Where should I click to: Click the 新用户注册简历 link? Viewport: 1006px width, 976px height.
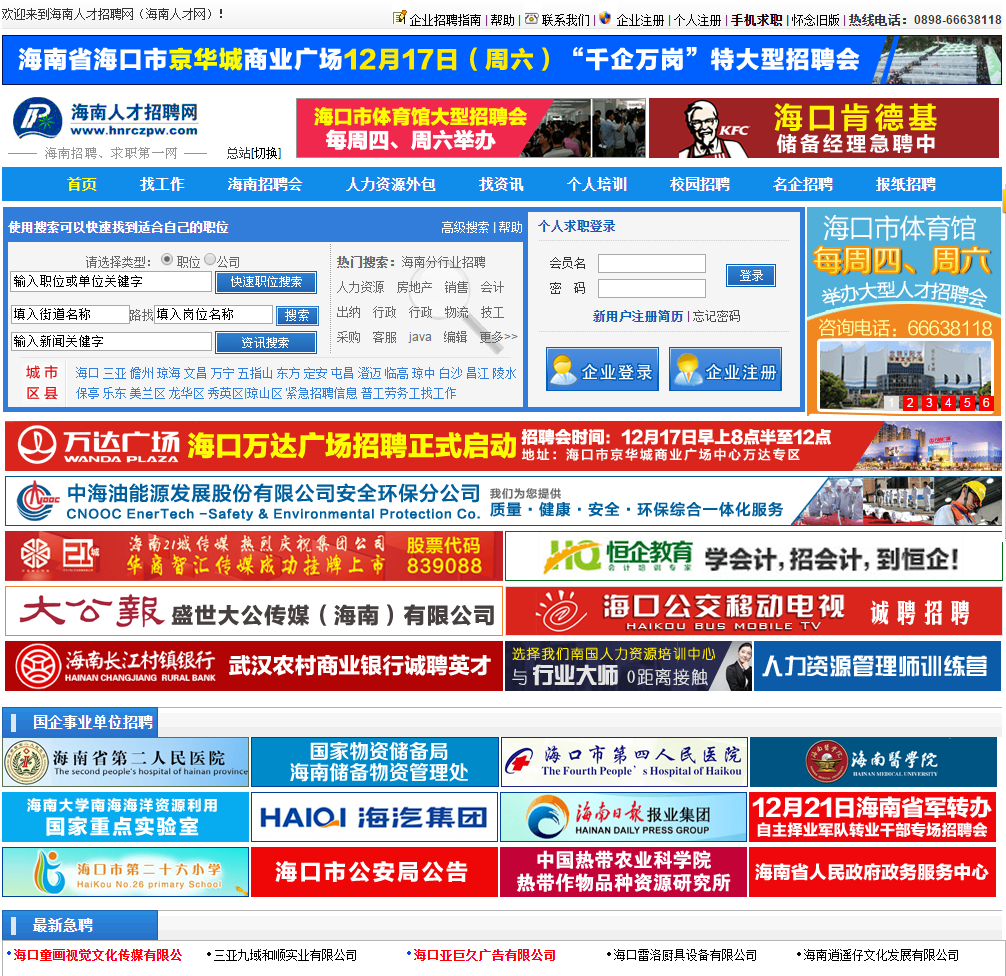(x=638, y=316)
